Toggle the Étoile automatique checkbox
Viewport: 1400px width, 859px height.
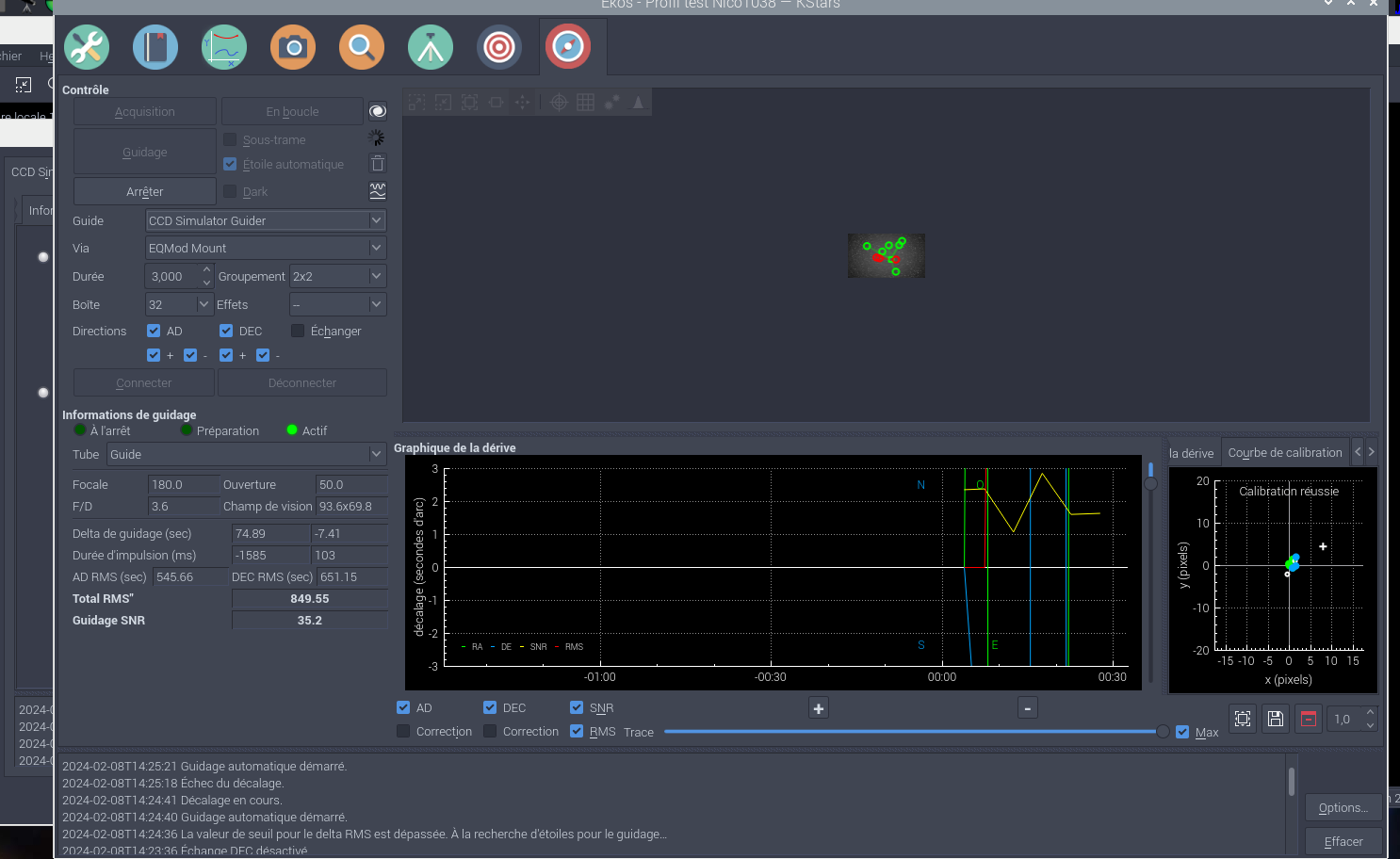(x=231, y=164)
